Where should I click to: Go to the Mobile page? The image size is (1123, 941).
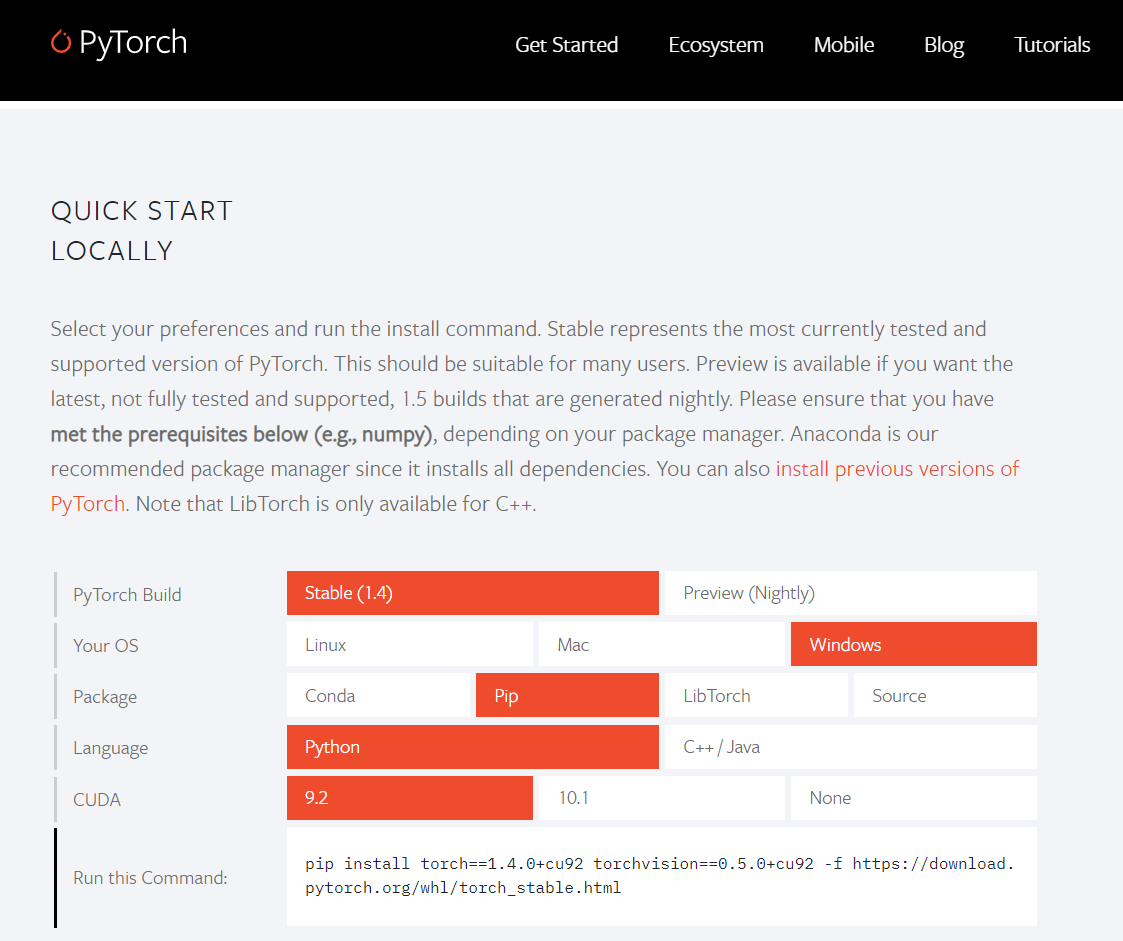[x=843, y=45]
